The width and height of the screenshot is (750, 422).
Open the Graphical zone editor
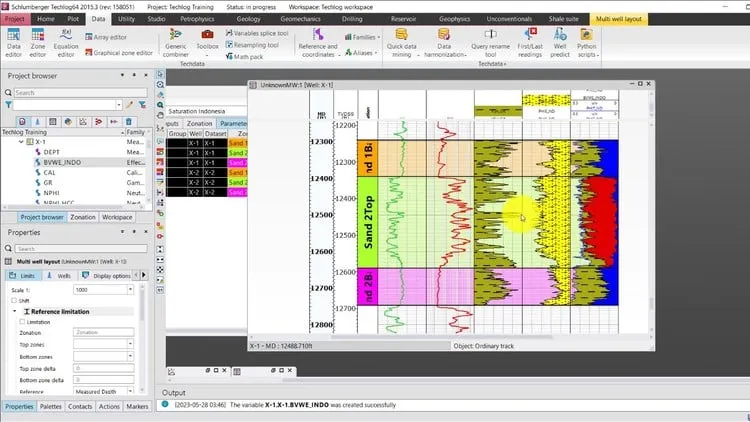click(x=119, y=53)
